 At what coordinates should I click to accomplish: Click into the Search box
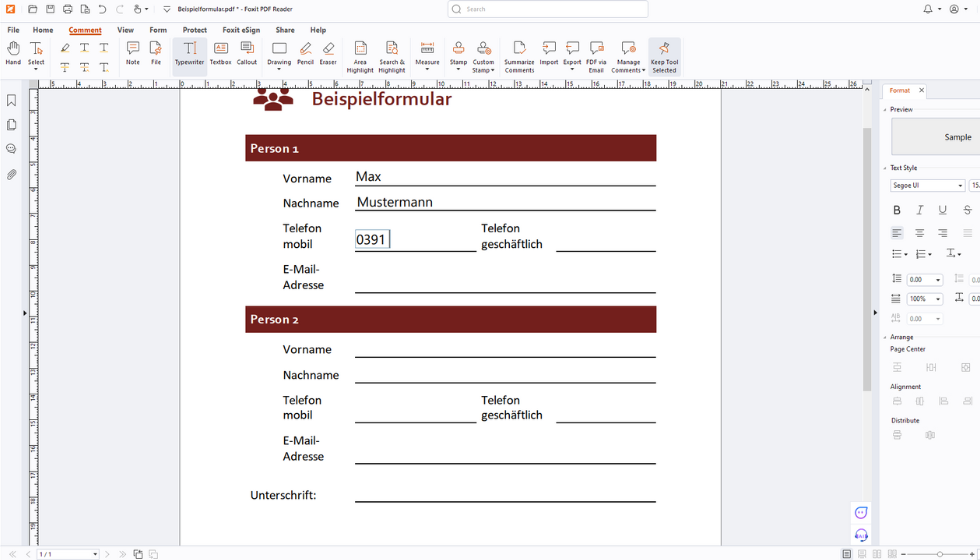coord(548,9)
